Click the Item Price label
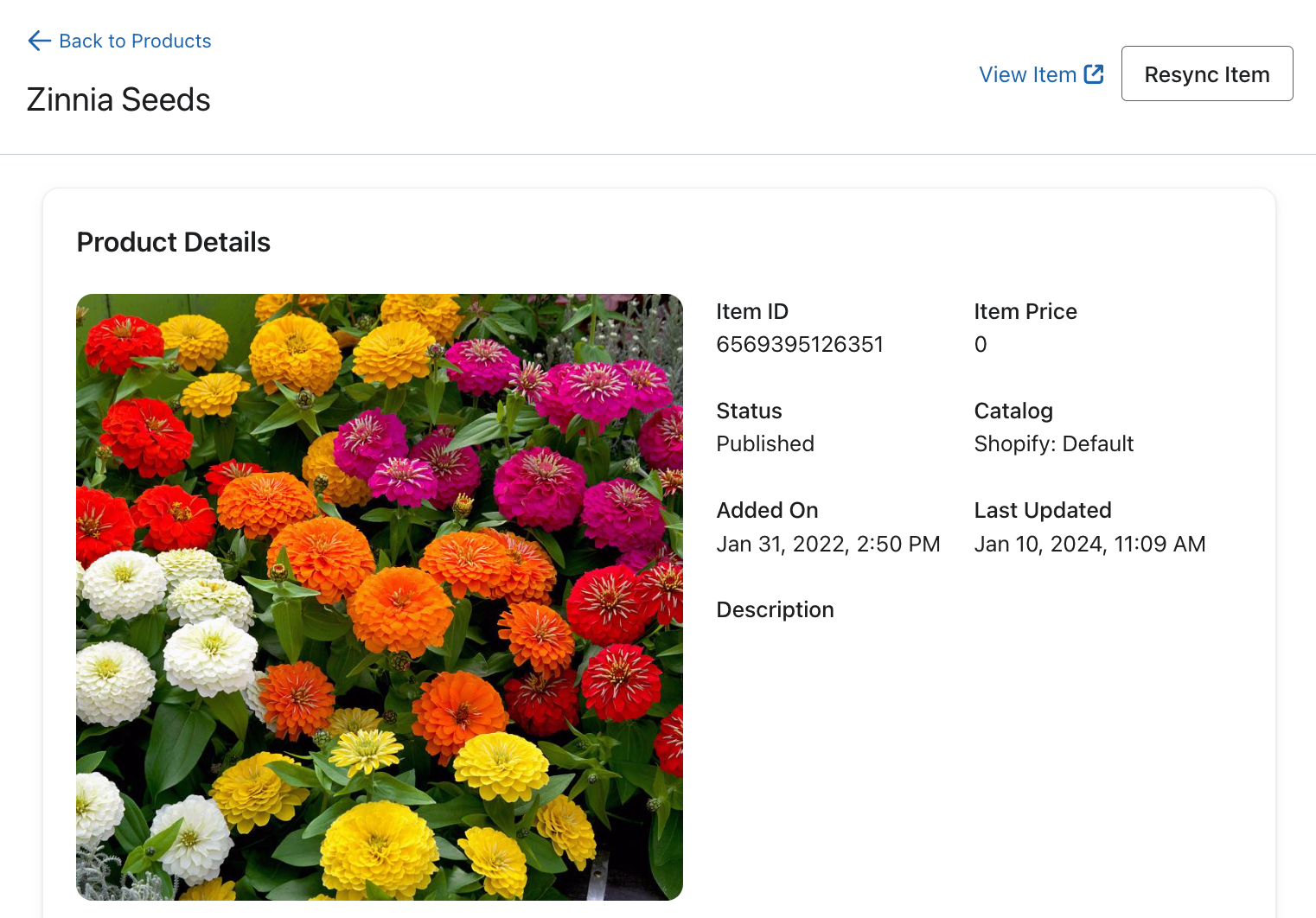 1025,311
